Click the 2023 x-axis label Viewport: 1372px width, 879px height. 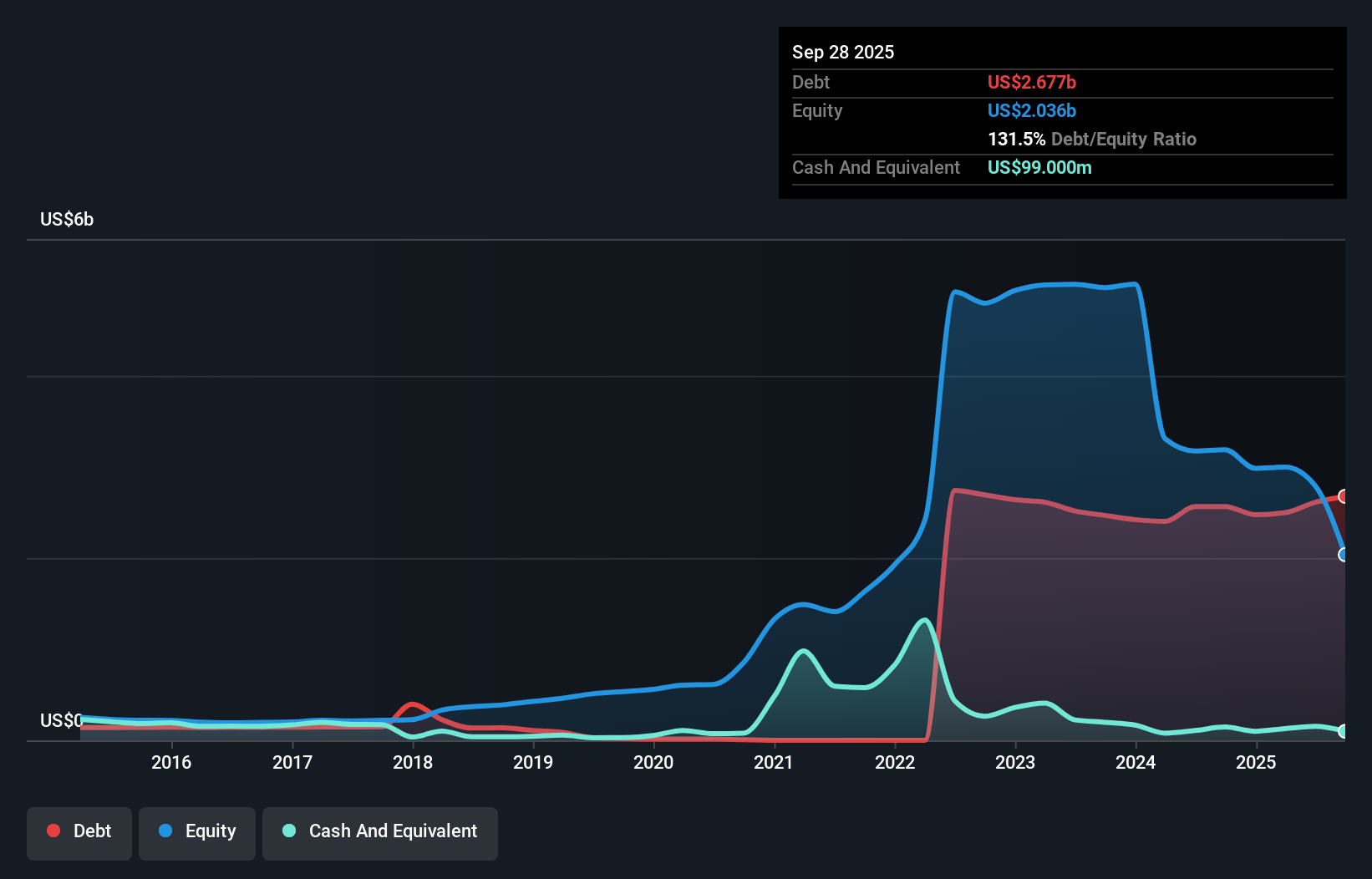[1015, 762]
